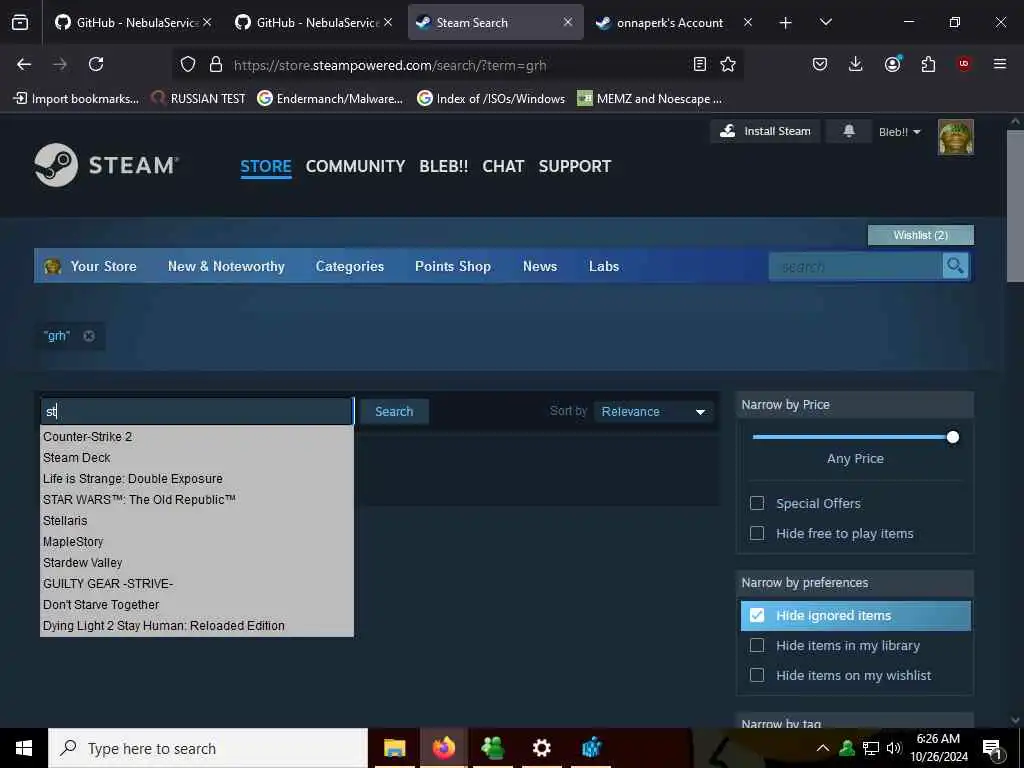
Task: Click the Windows Start button
Action: point(24,748)
